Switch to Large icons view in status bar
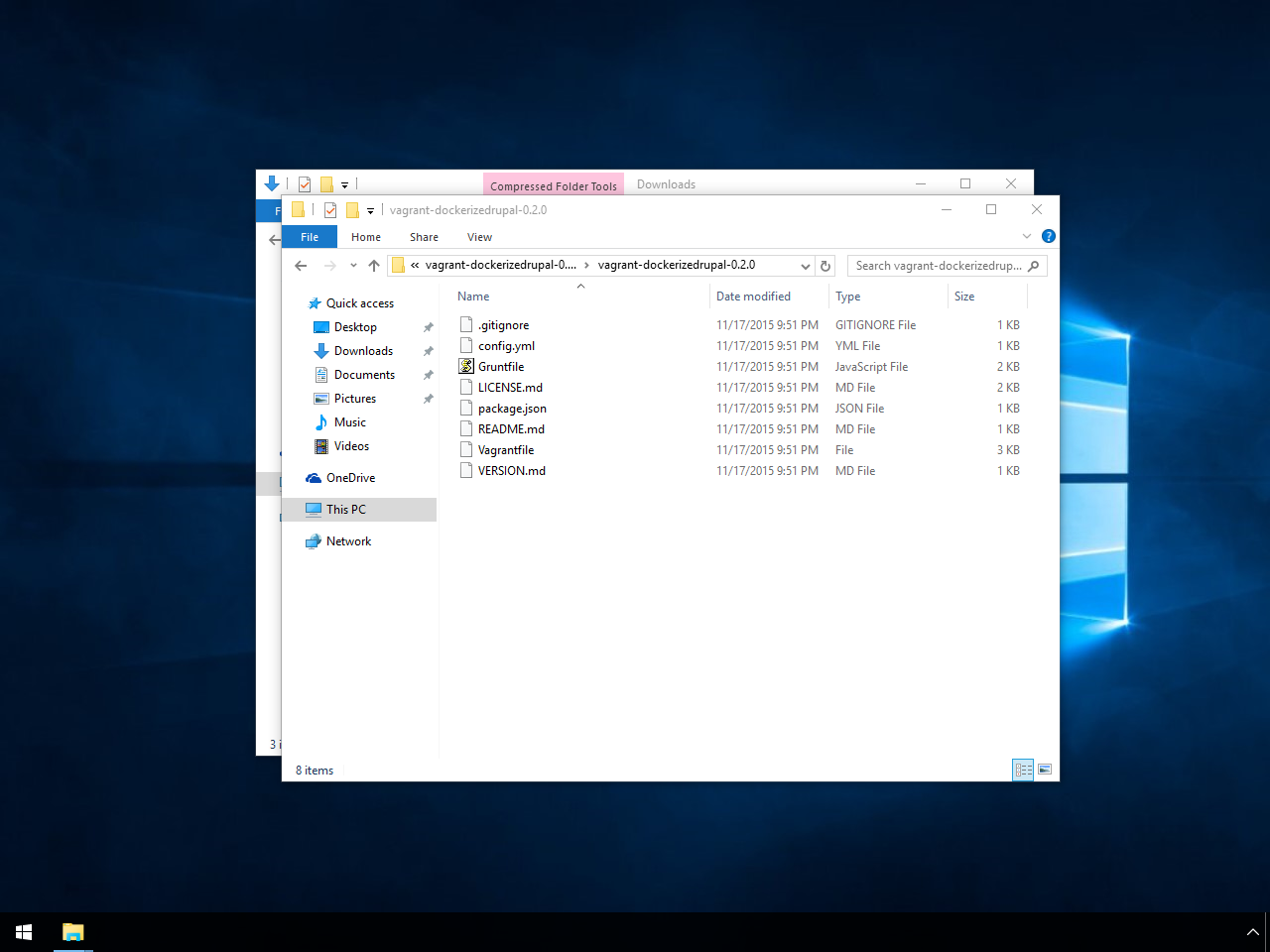 tap(1044, 770)
